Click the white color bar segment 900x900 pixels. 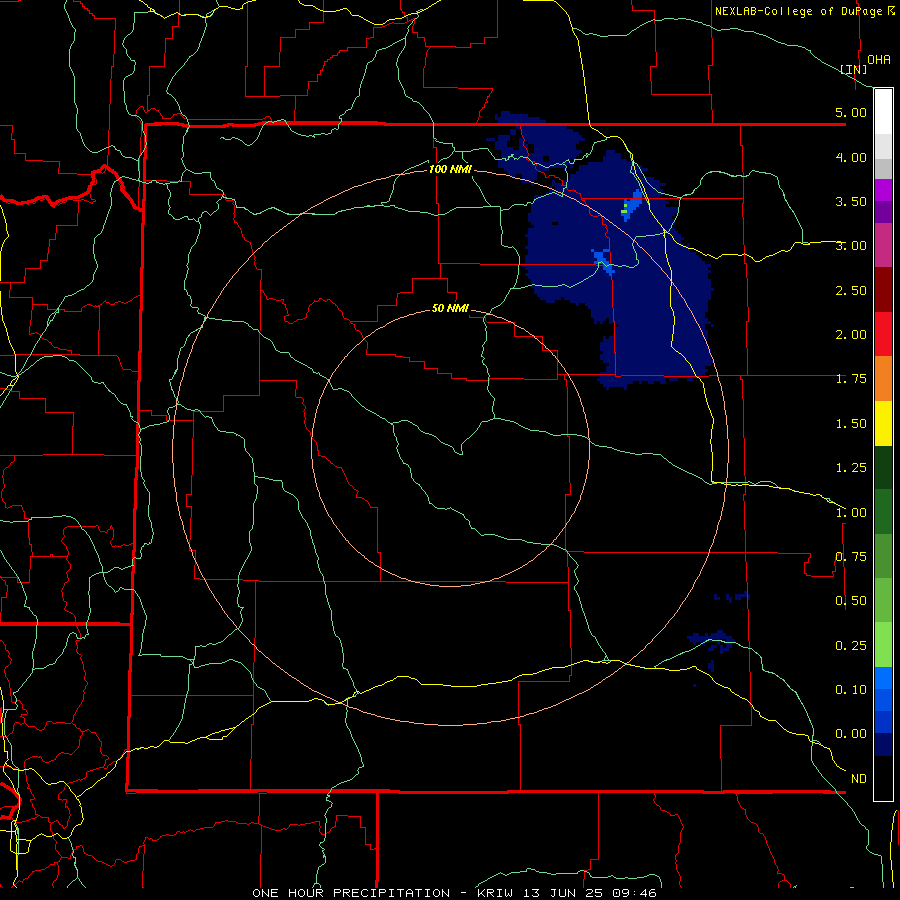click(x=883, y=112)
